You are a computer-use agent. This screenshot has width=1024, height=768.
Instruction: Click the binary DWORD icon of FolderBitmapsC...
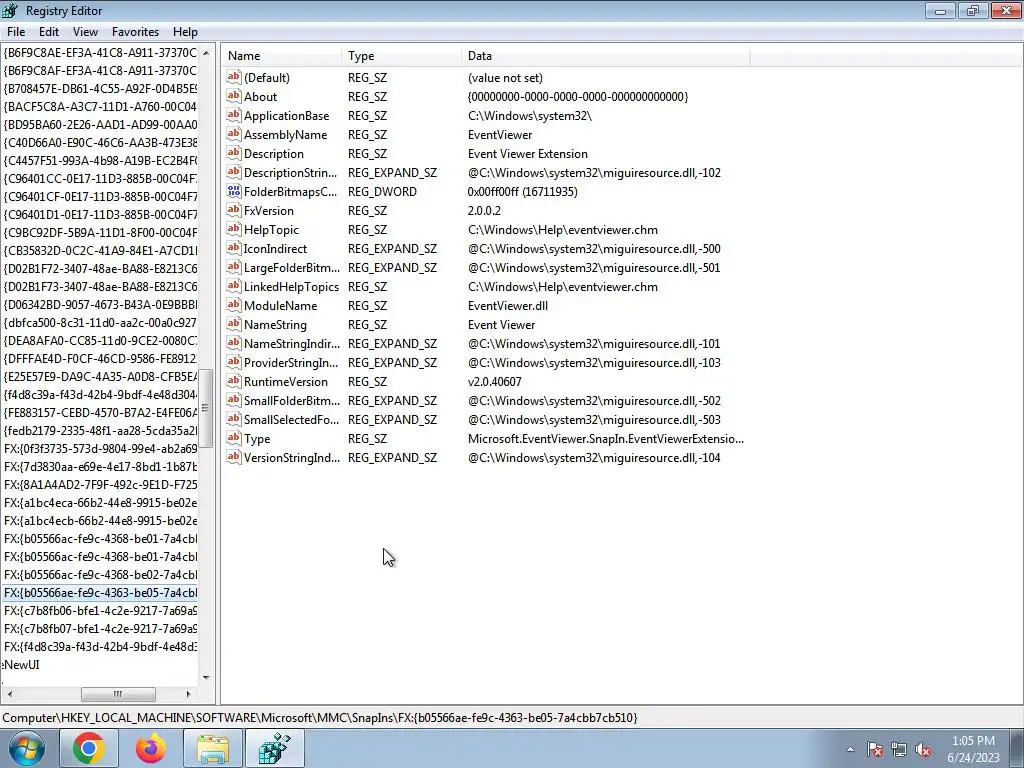(x=234, y=191)
